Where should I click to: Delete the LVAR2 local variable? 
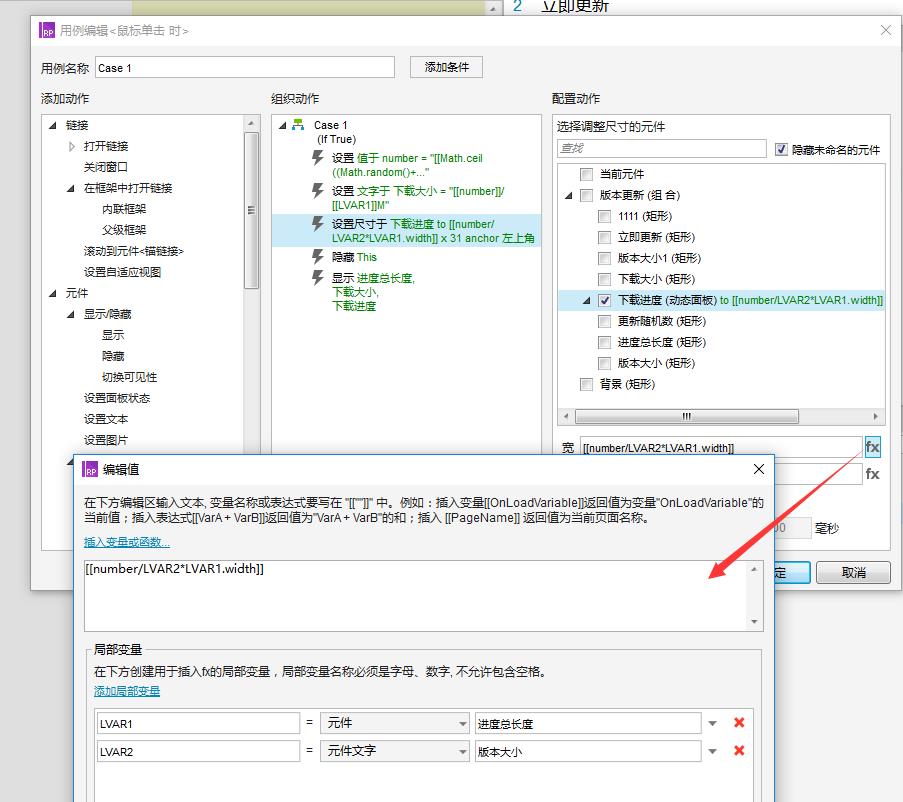tap(739, 750)
